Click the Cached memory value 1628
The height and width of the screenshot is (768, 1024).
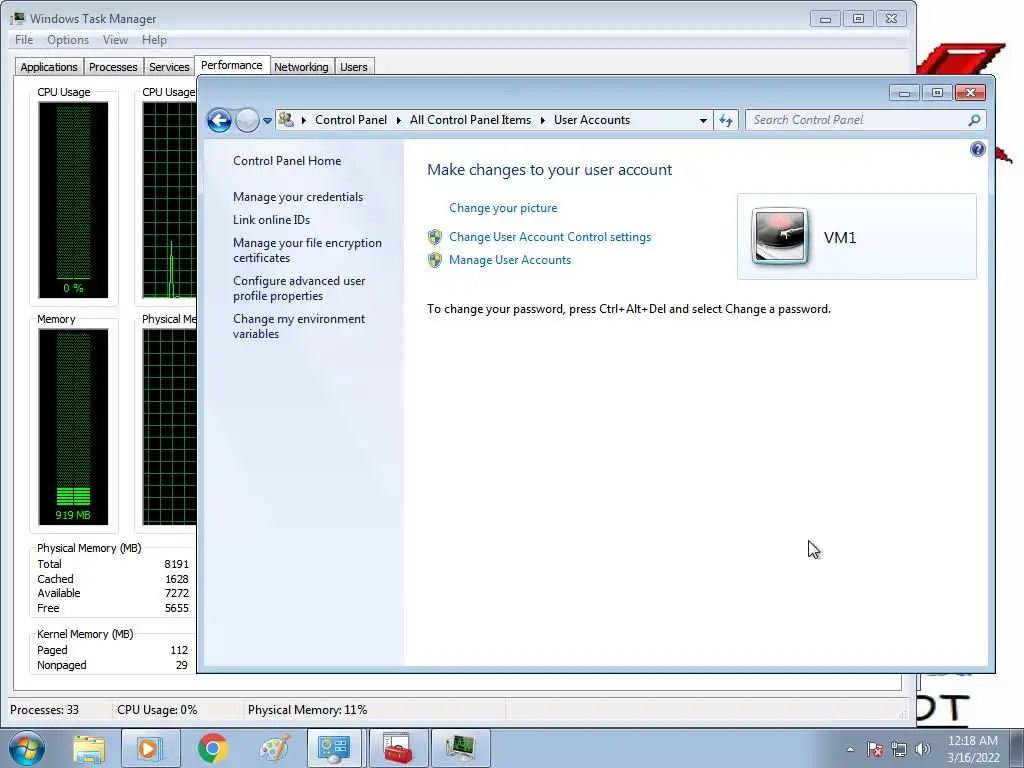click(x=176, y=579)
